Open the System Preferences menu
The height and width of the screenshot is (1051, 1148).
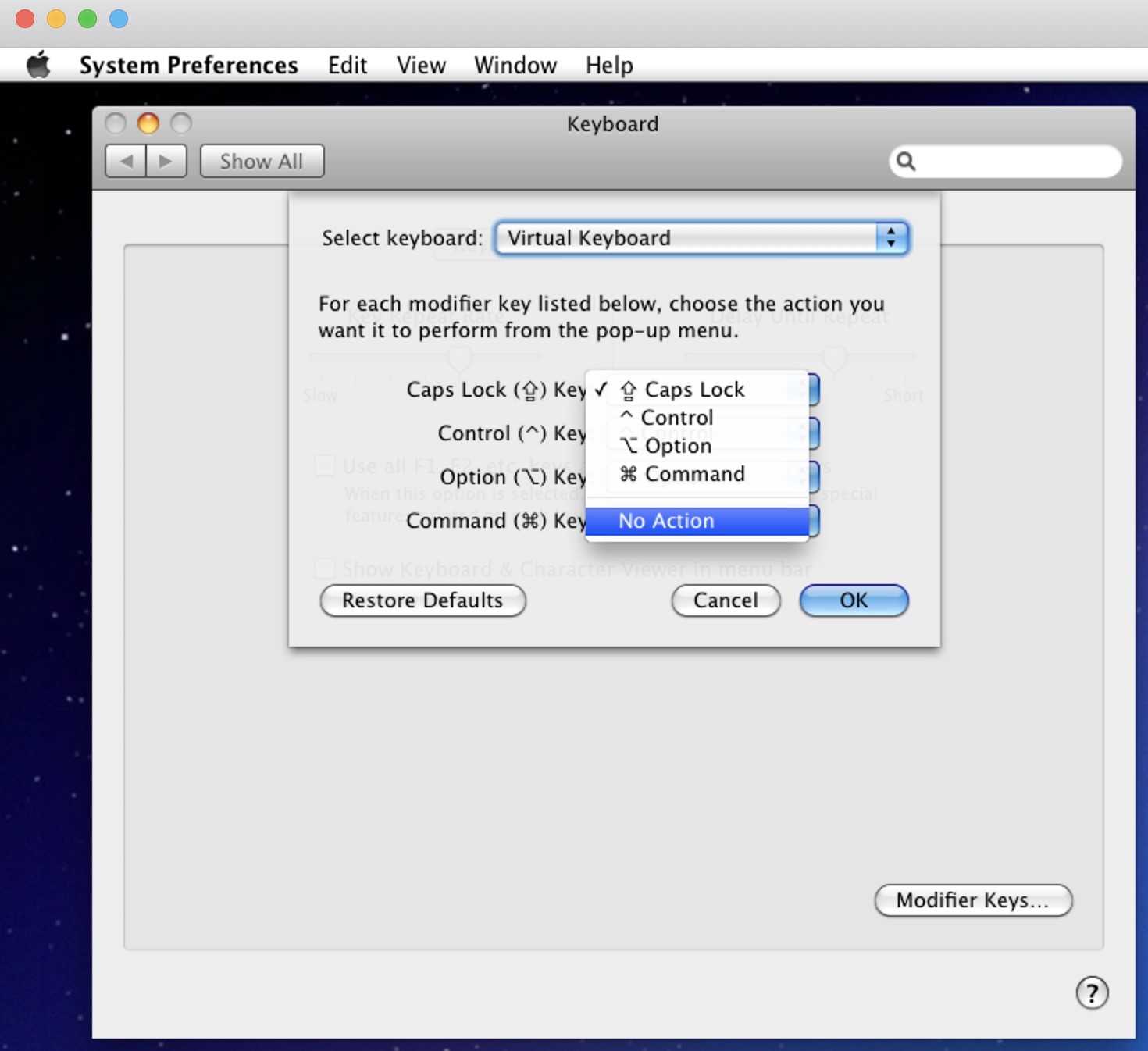[x=188, y=66]
